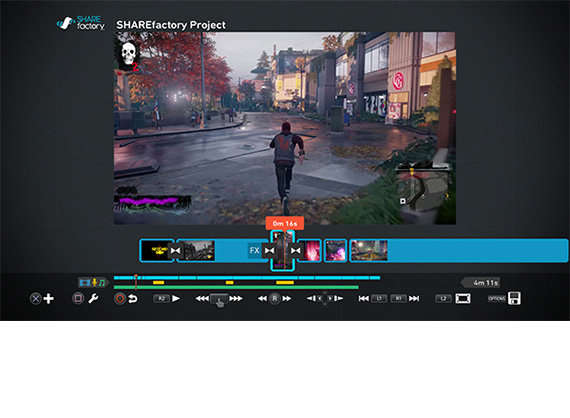
Task: Select the microphone commentary track icon
Action: pyautogui.click(x=95, y=282)
